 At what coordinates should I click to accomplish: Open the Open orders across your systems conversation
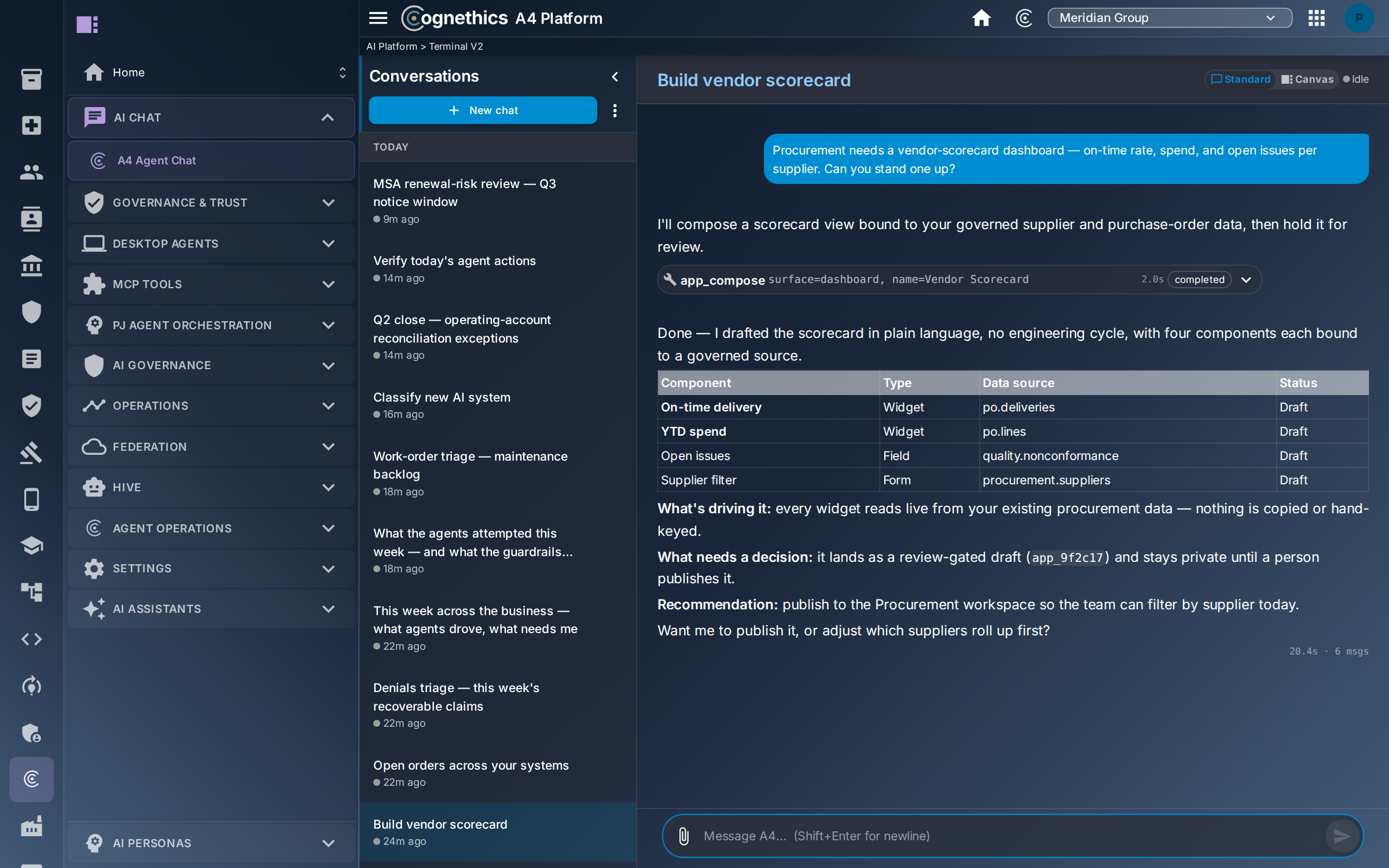tap(498, 773)
